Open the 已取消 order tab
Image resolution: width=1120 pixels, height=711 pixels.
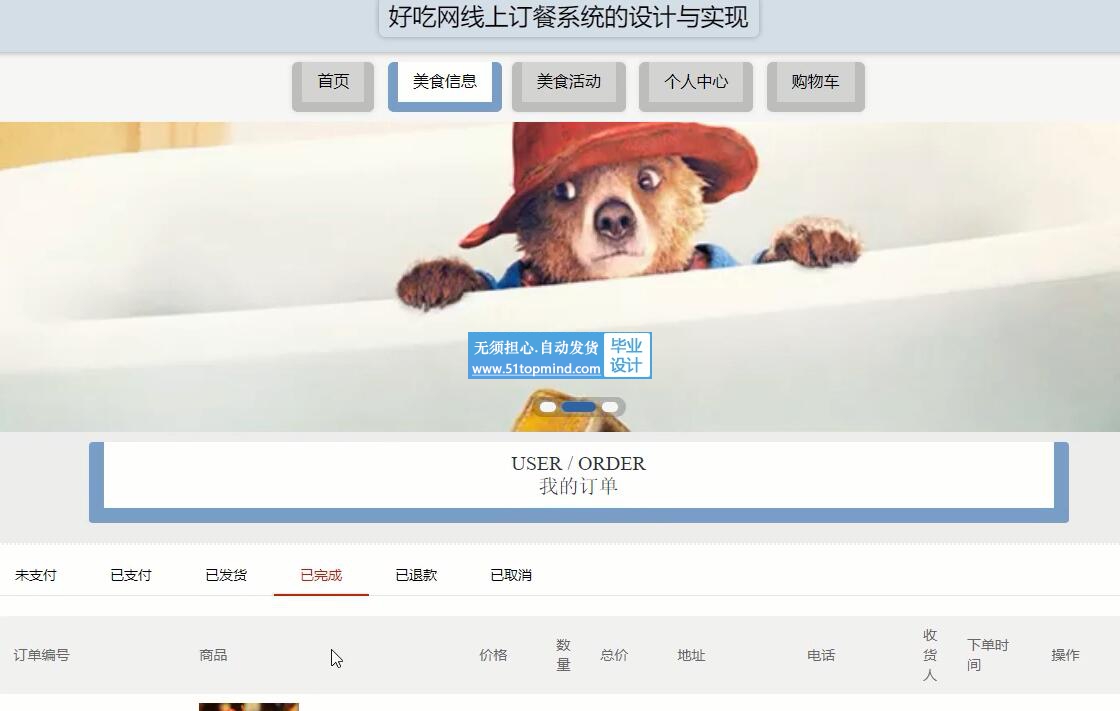pos(511,575)
